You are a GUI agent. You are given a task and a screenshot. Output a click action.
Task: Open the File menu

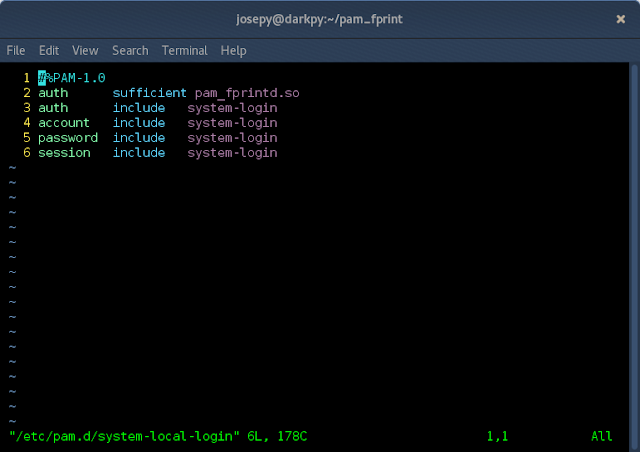(16, 51)
